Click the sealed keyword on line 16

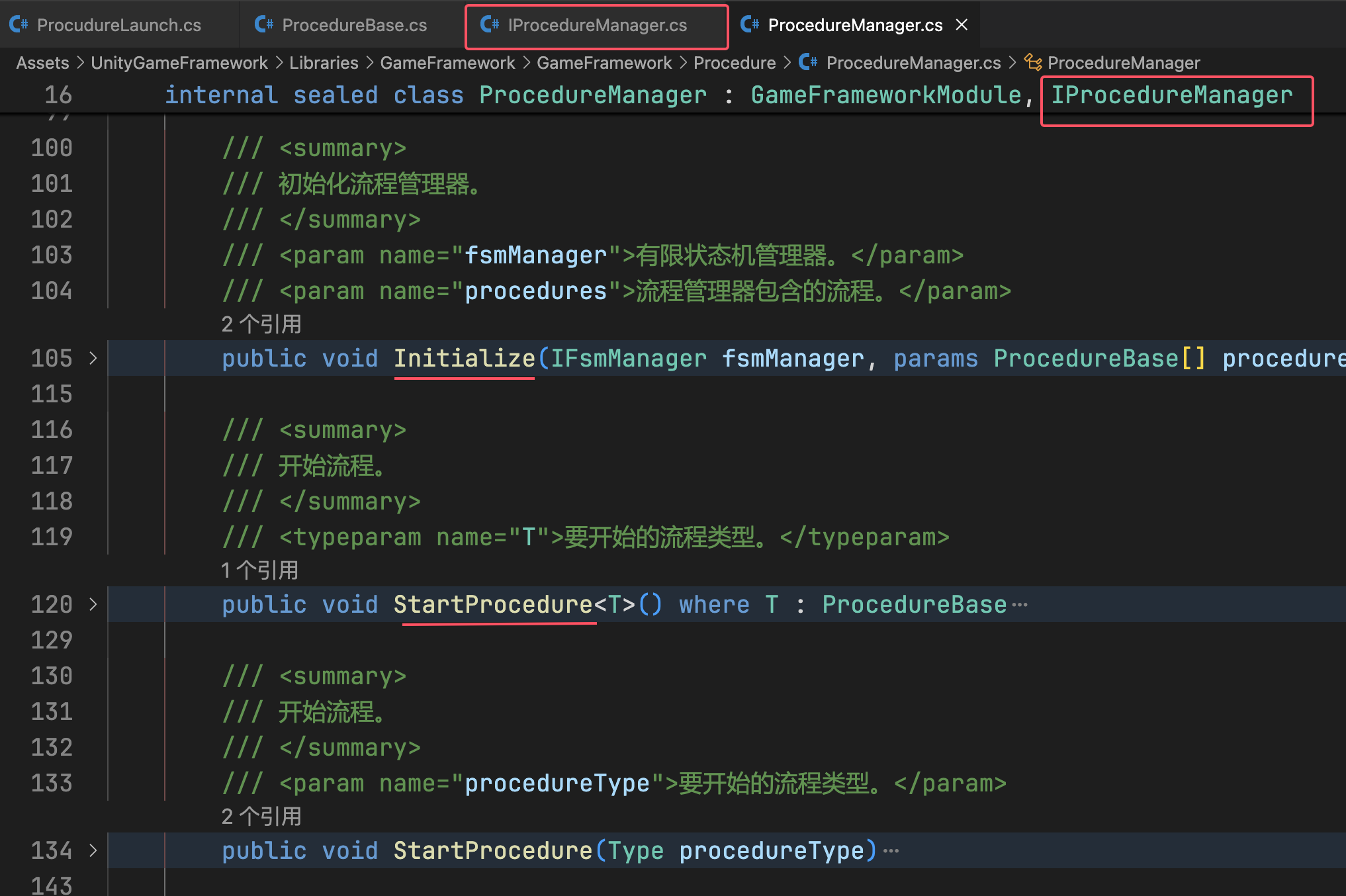pyautogui.click(x=336, y=95)
